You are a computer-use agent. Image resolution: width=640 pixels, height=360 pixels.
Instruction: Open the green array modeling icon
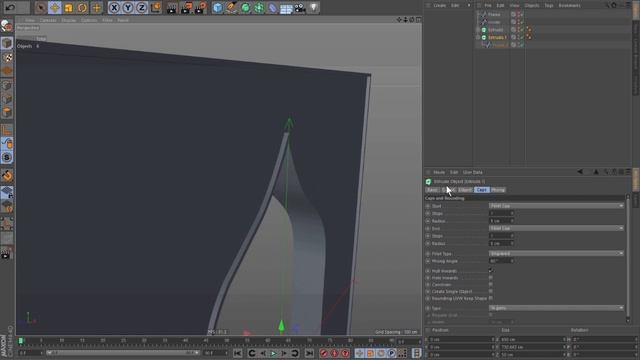(259, 7)
